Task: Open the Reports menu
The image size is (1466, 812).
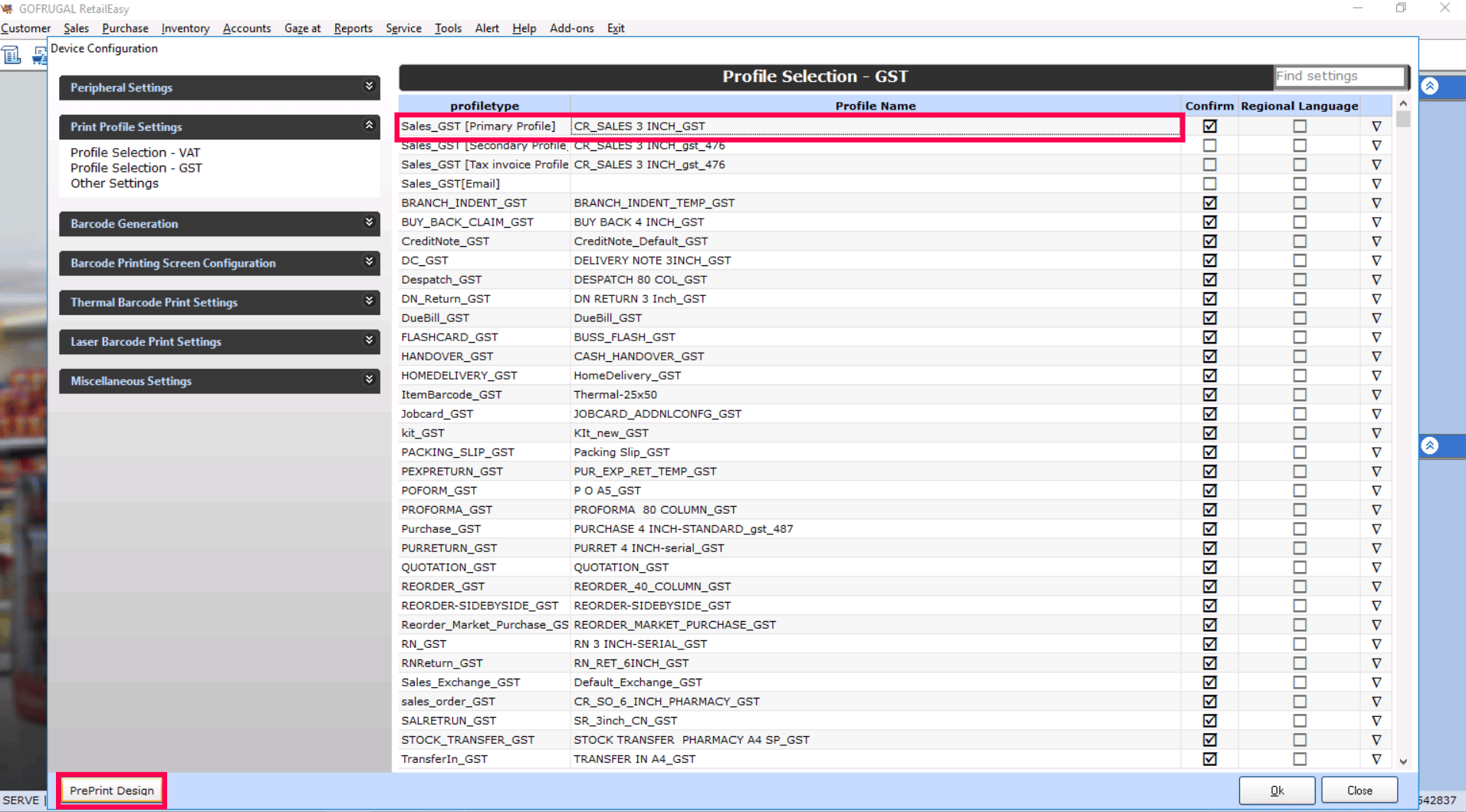Action: [353, 28]
